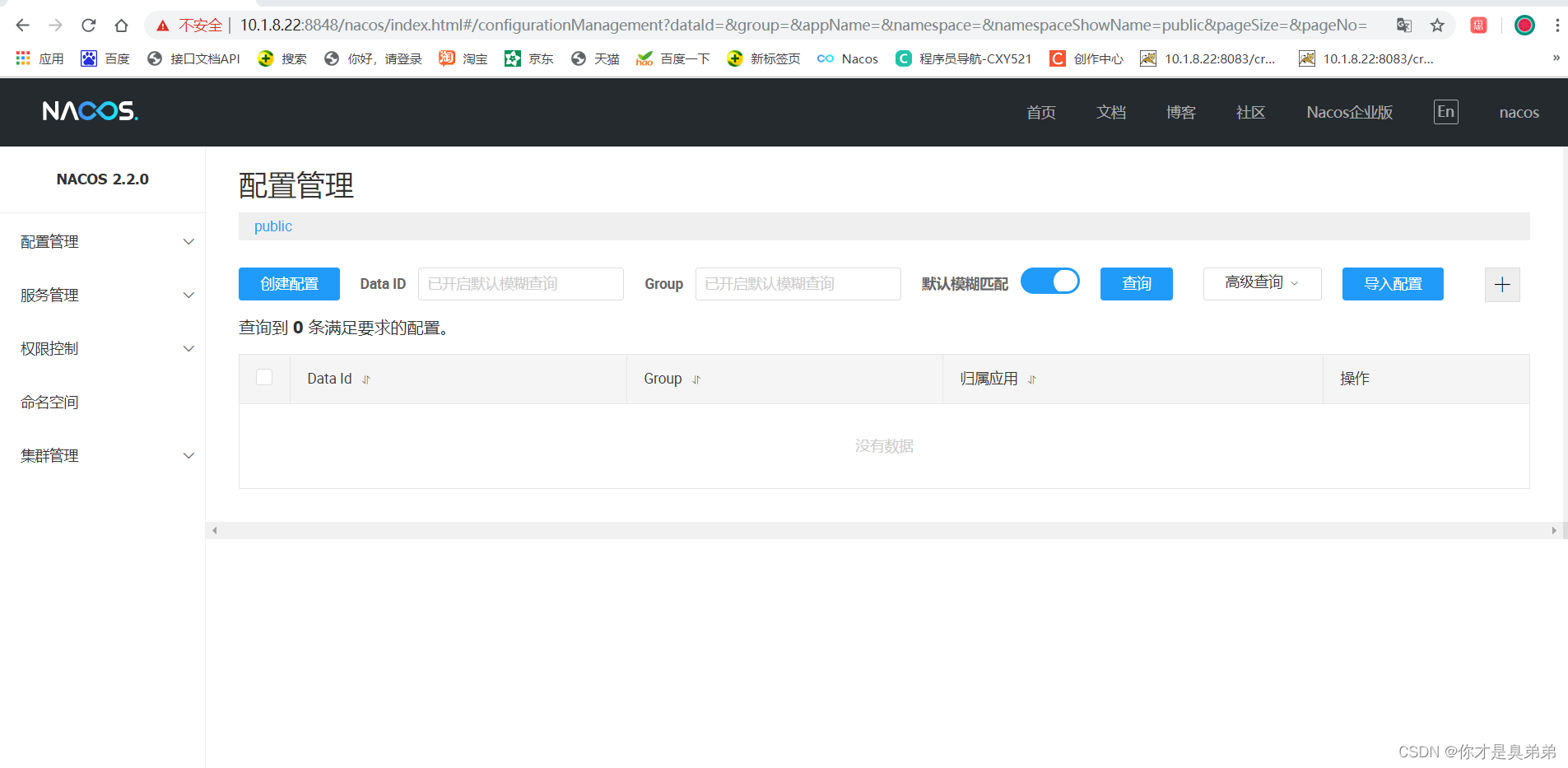Viewport: 1568px width, 768px height.
Task: Click the plus icon to add config
Action: coord(1502,285)
